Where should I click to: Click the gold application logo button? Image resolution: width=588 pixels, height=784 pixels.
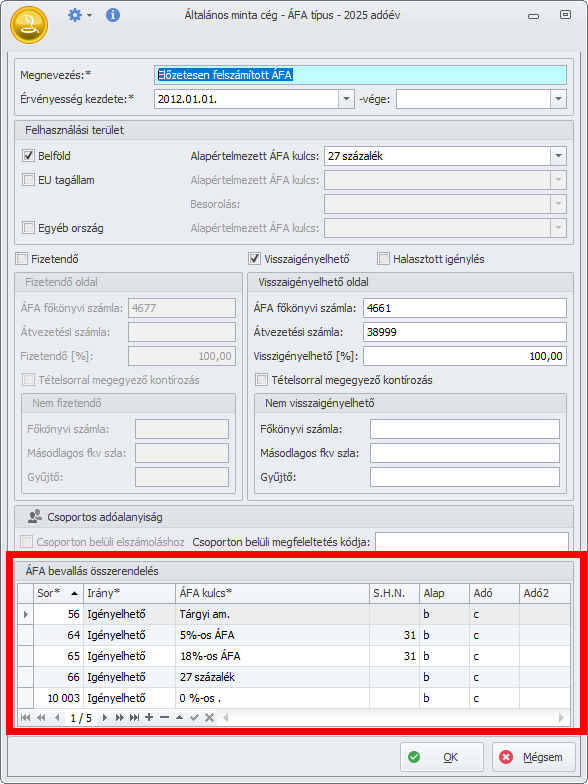coord(28,25)
